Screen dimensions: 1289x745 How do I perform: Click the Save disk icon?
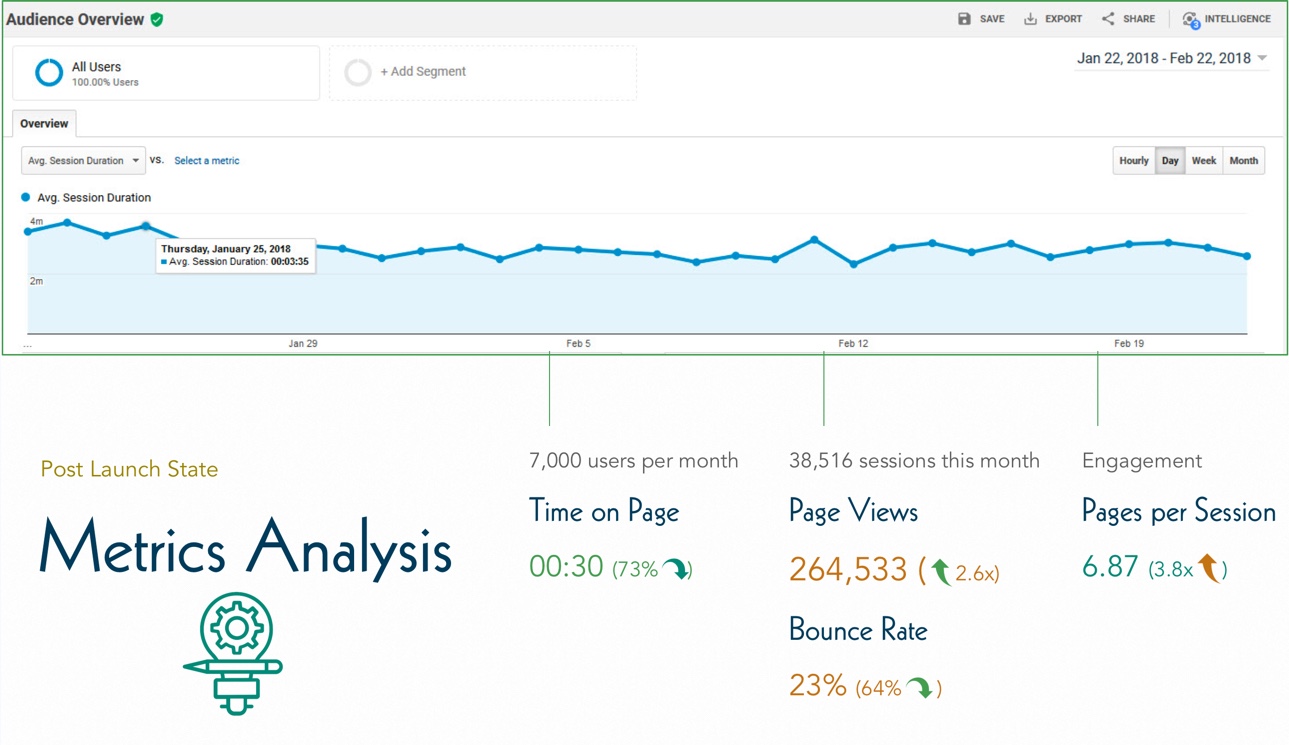964,19
